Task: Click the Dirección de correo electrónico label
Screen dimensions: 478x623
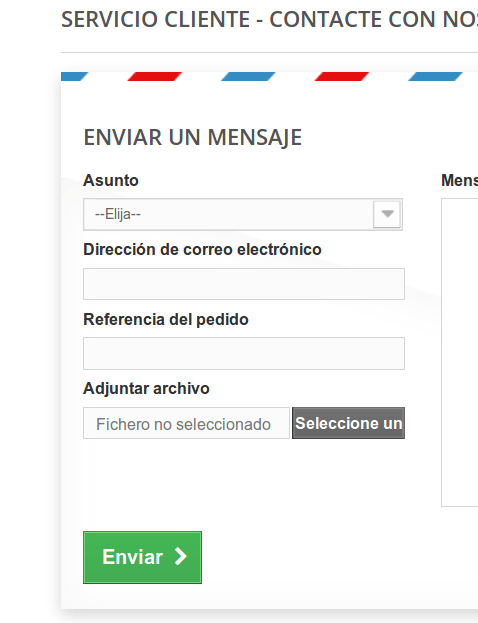Action: coord(202,250)
